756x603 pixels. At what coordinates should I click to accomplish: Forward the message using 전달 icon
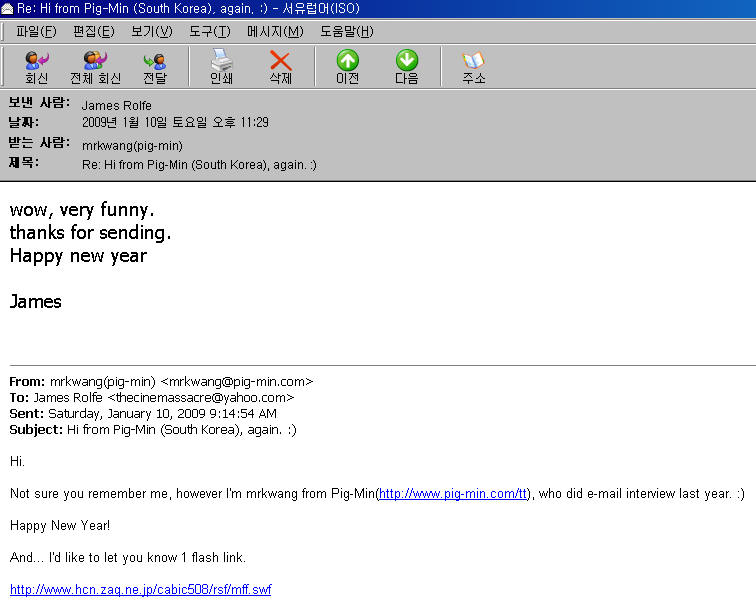click(155, 67)
